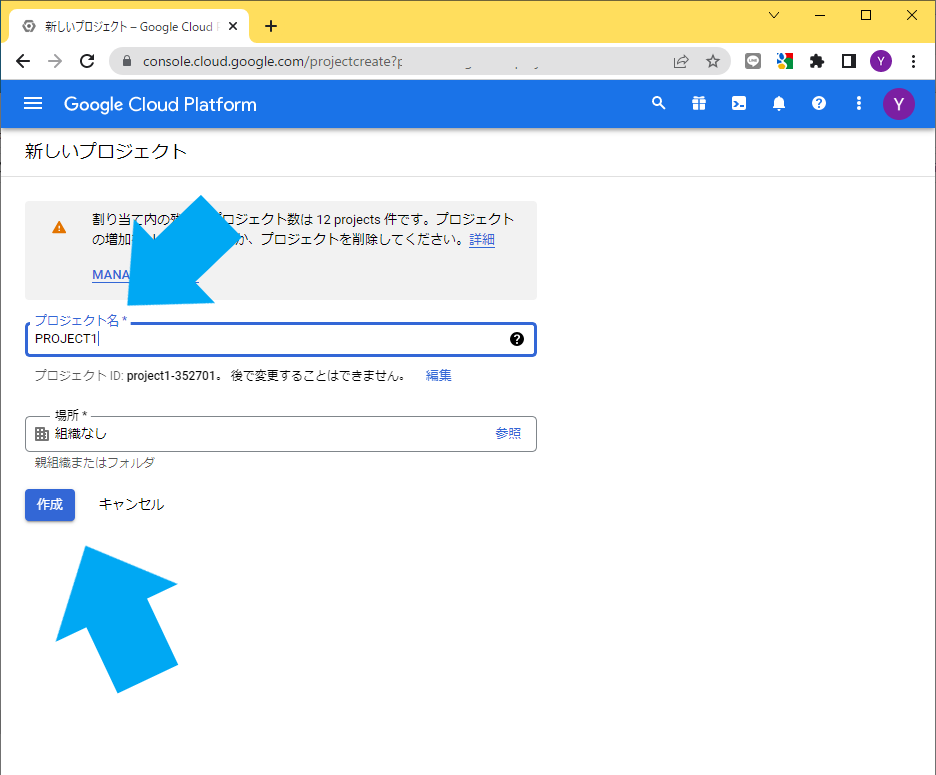Bookmark this page with the star icon
The width and height of the screenshot is (936, 775).
(x=713, y=61)
